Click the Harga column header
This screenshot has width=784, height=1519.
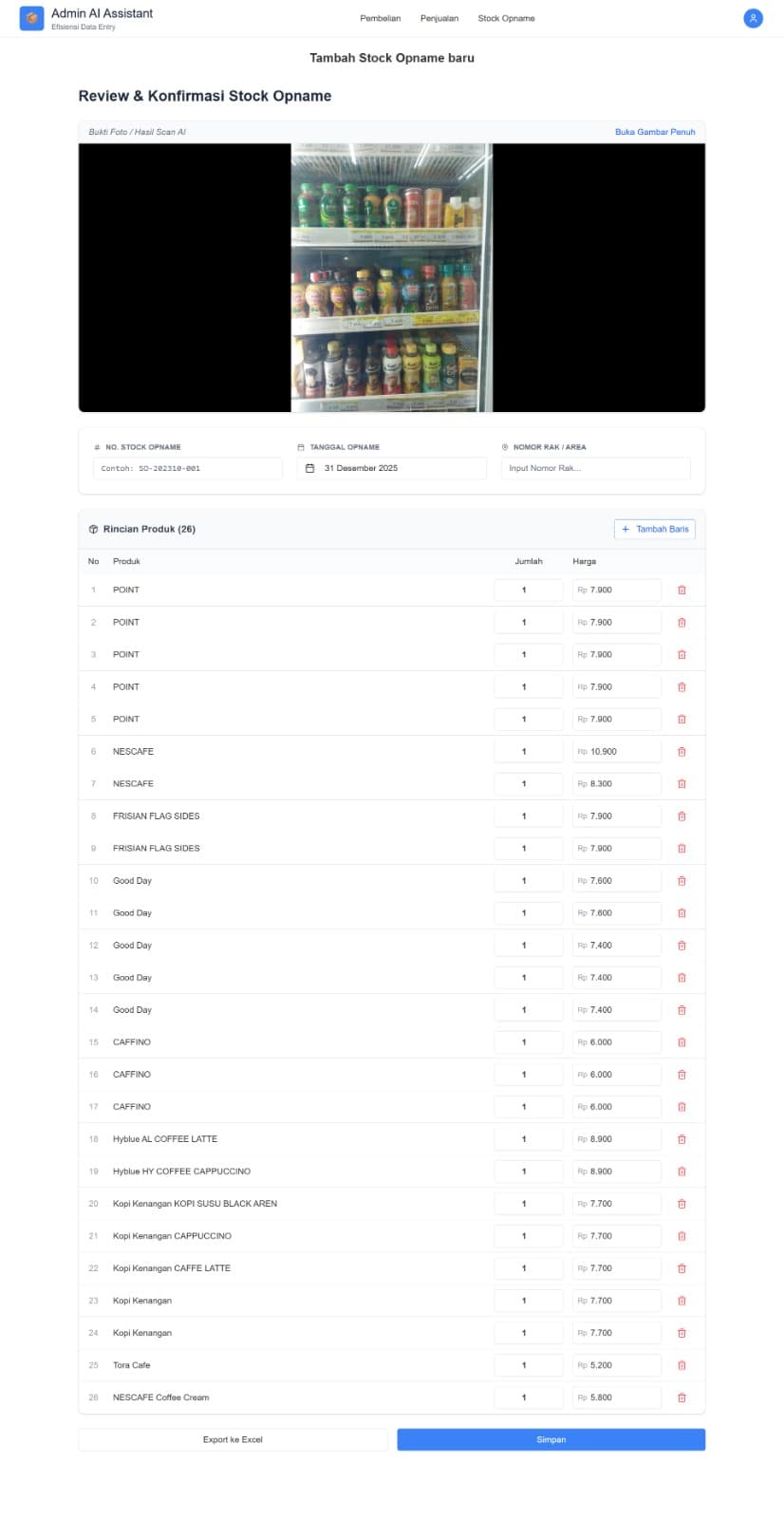584,561
